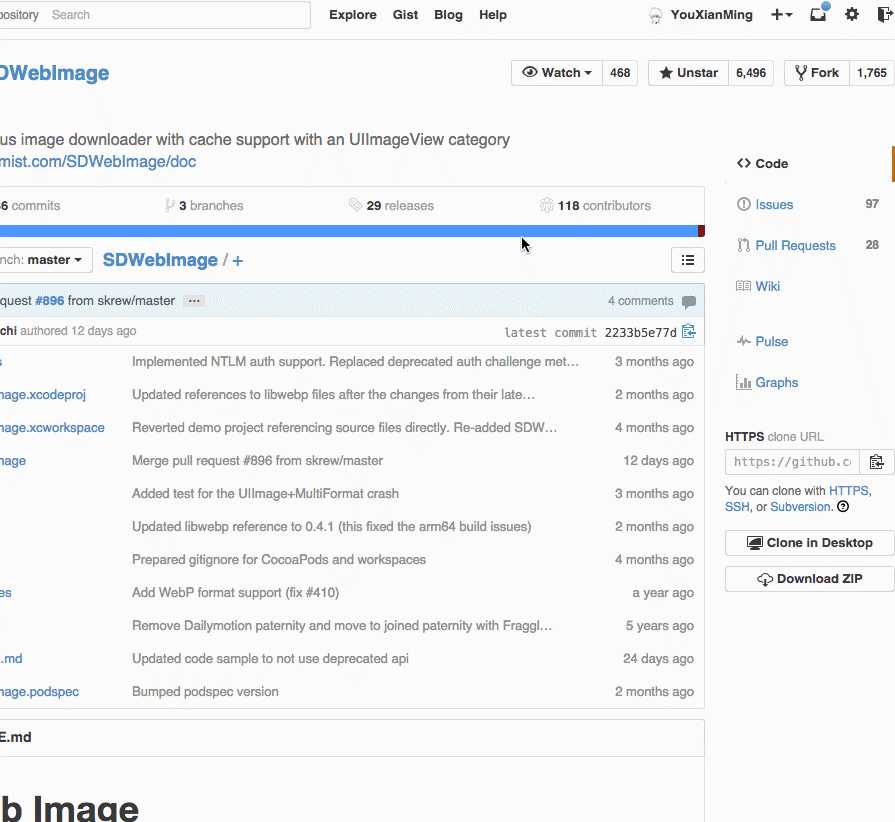Open clone help question mark icon
Viewport: 895px width, 822px height.
(x=843, y=506)
